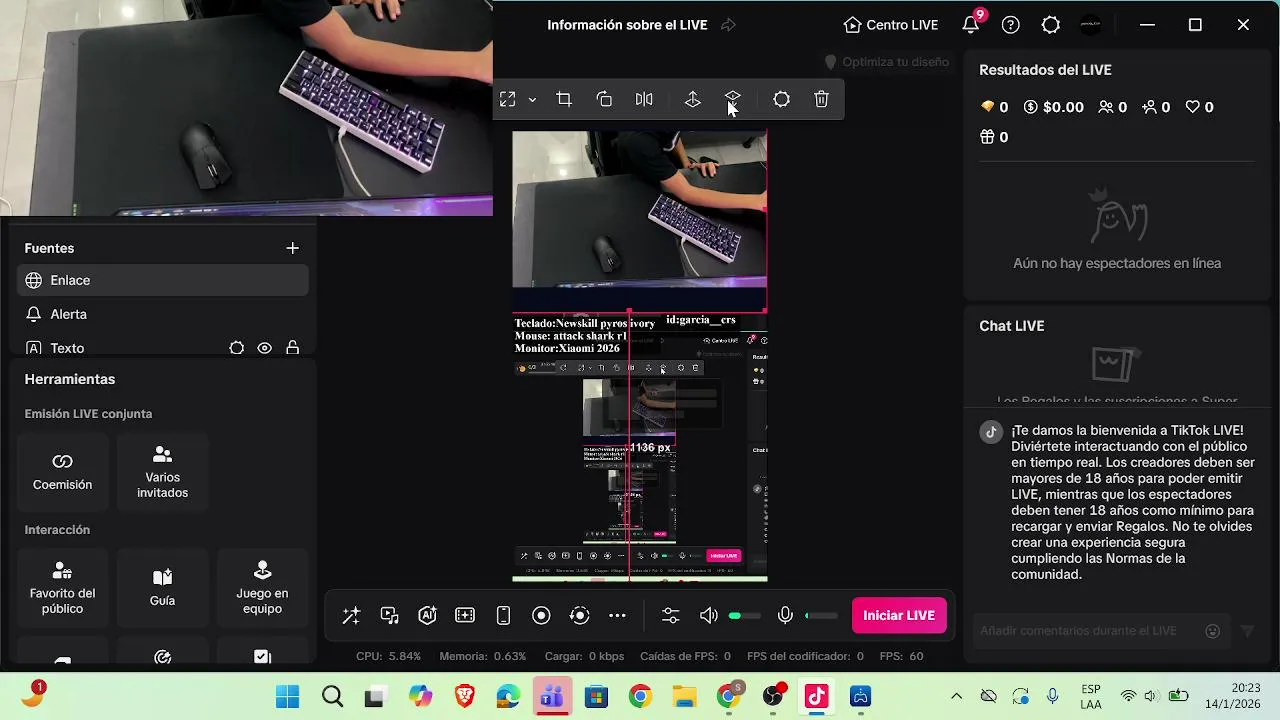The width and height of the screenshot is (1280, 720).
Task: Click the crop tool in source toolbar
Action: (x=564, y=99)
